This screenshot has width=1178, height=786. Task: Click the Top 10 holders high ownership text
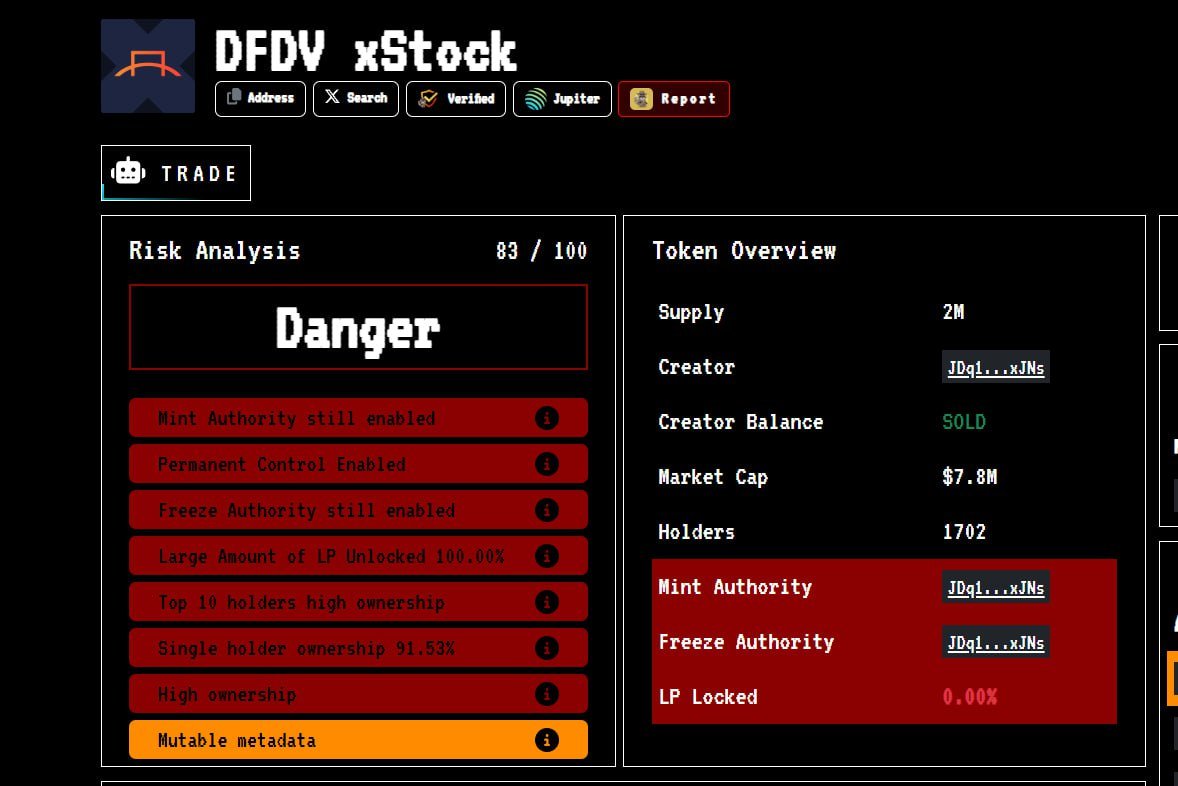coord(301,603)
